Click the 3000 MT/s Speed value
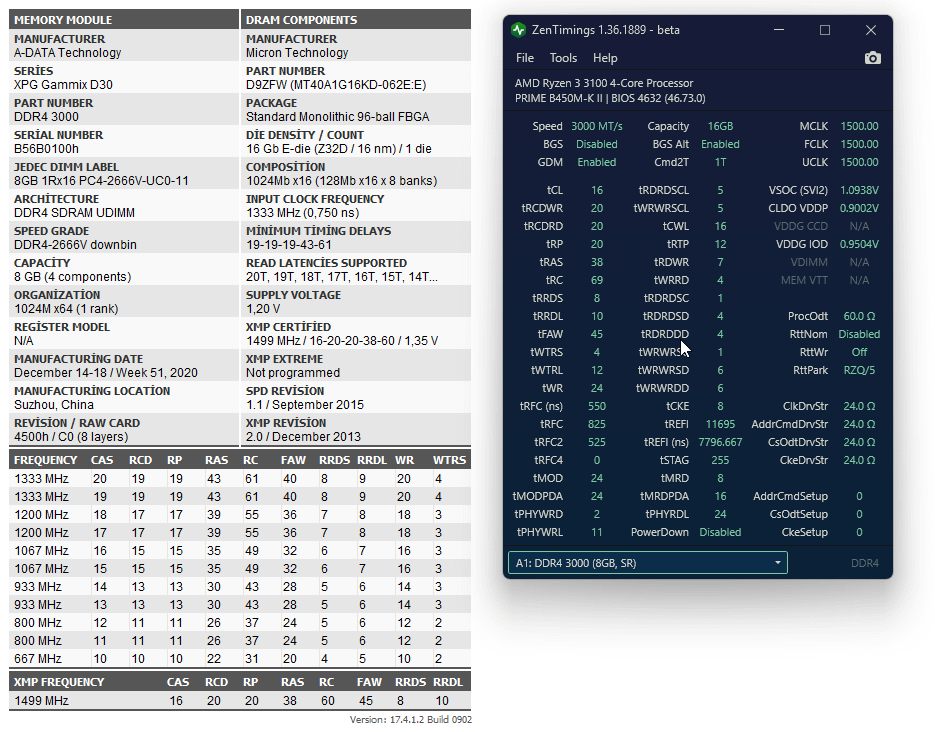Viewport: 935px width, 732px height. 596,126
